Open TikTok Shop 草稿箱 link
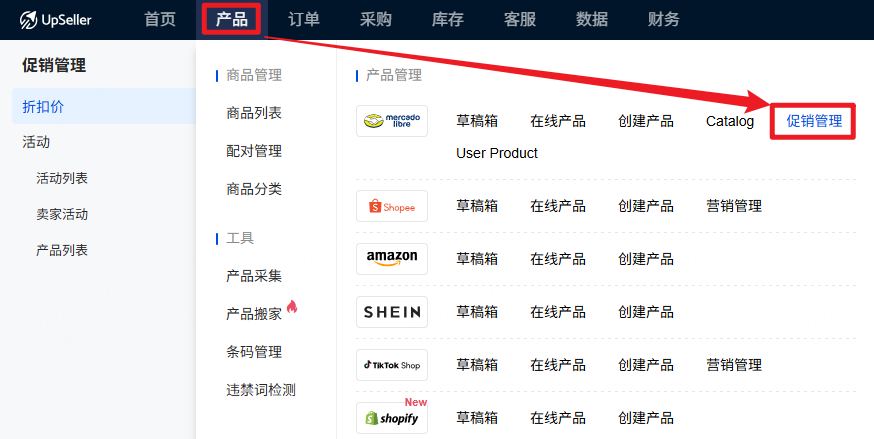The height and width of the screenshot is (439, 874). 478,365
